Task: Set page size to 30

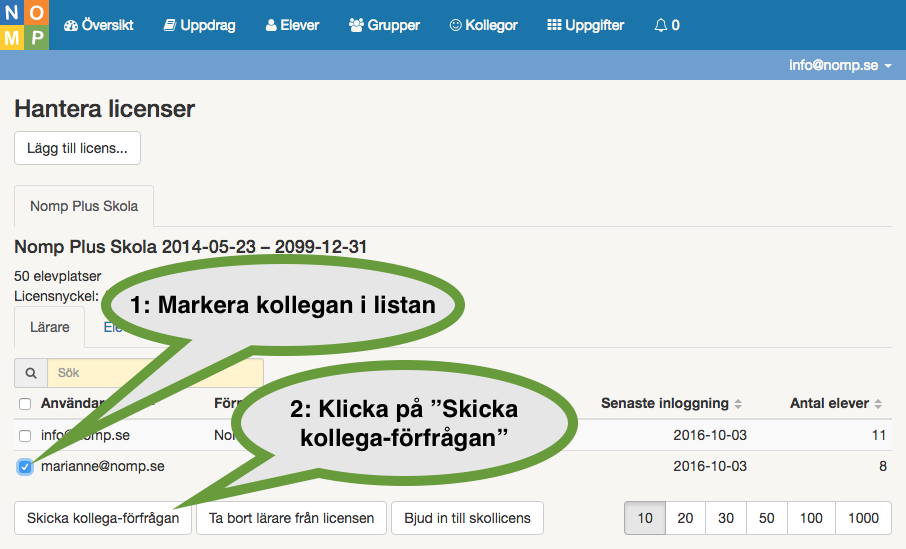Action: [x=726, y=518]
